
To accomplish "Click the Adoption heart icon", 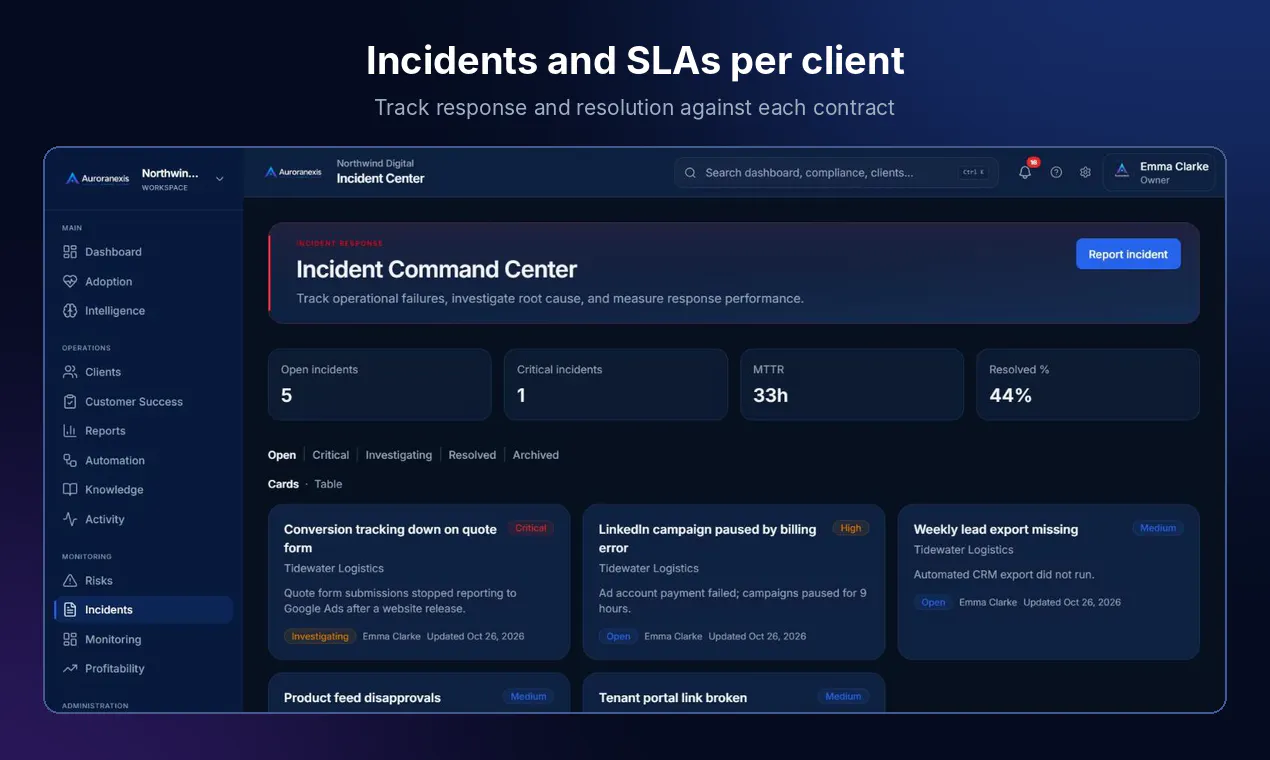I will (70, 282).
